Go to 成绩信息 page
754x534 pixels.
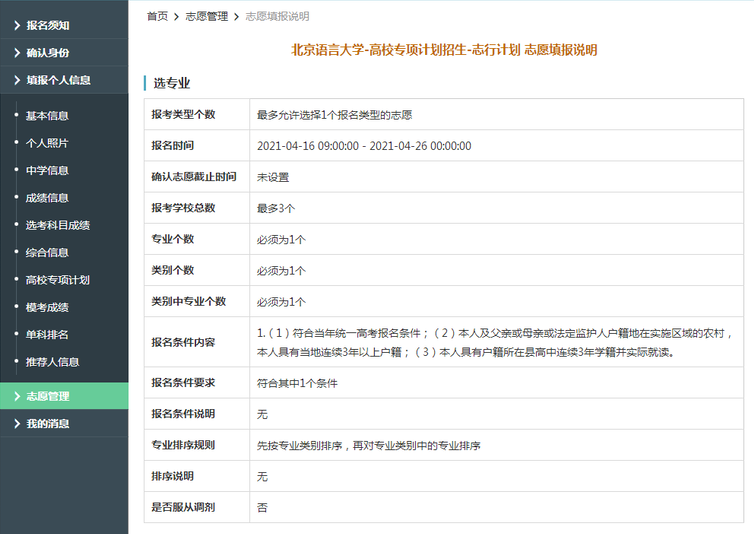tap(47, 198)
